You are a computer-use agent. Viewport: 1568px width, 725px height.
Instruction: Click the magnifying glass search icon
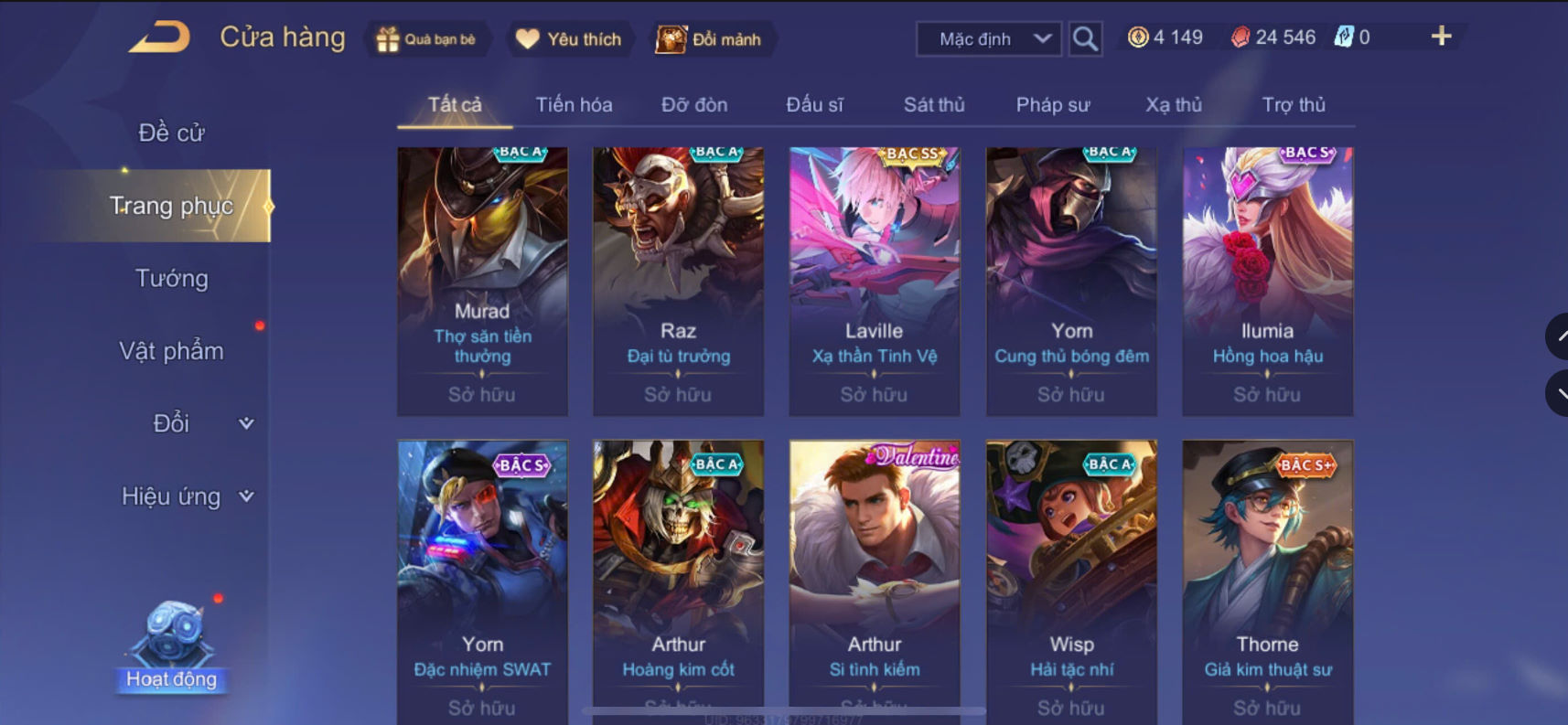click(1085, 38)
